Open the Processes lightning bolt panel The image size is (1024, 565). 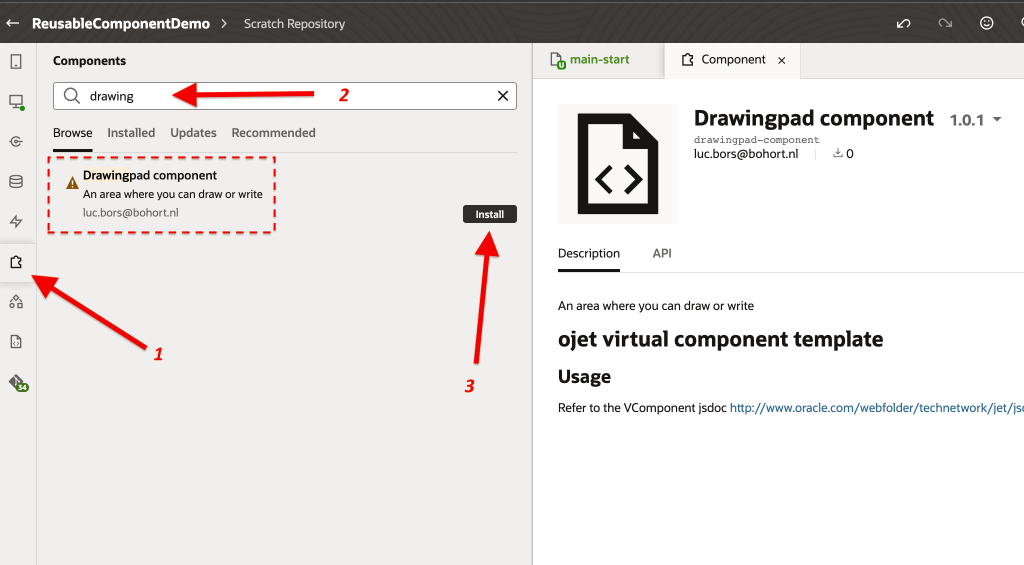click(x=16, y=222)
